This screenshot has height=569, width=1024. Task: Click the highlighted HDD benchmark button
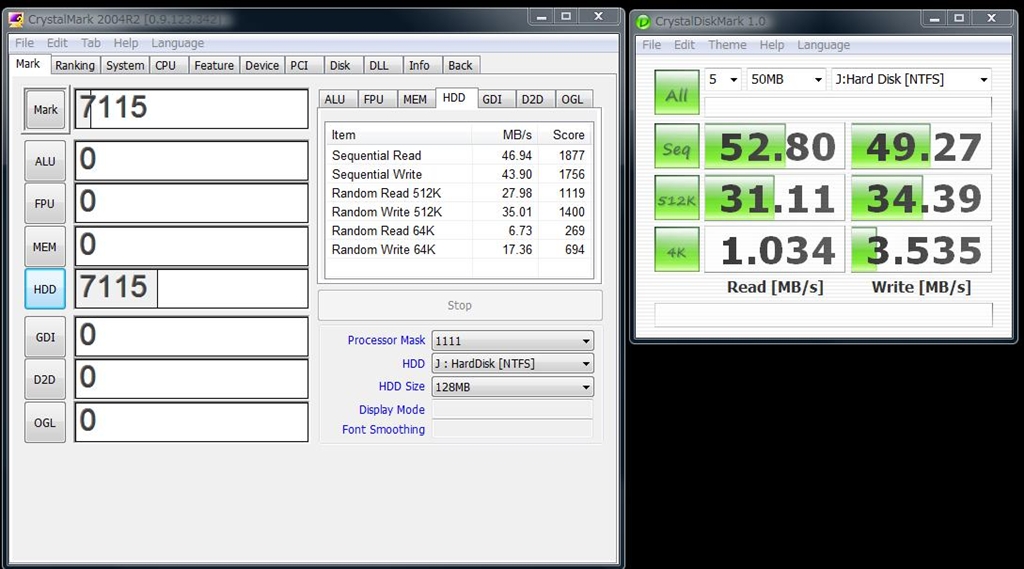(45, 289)
